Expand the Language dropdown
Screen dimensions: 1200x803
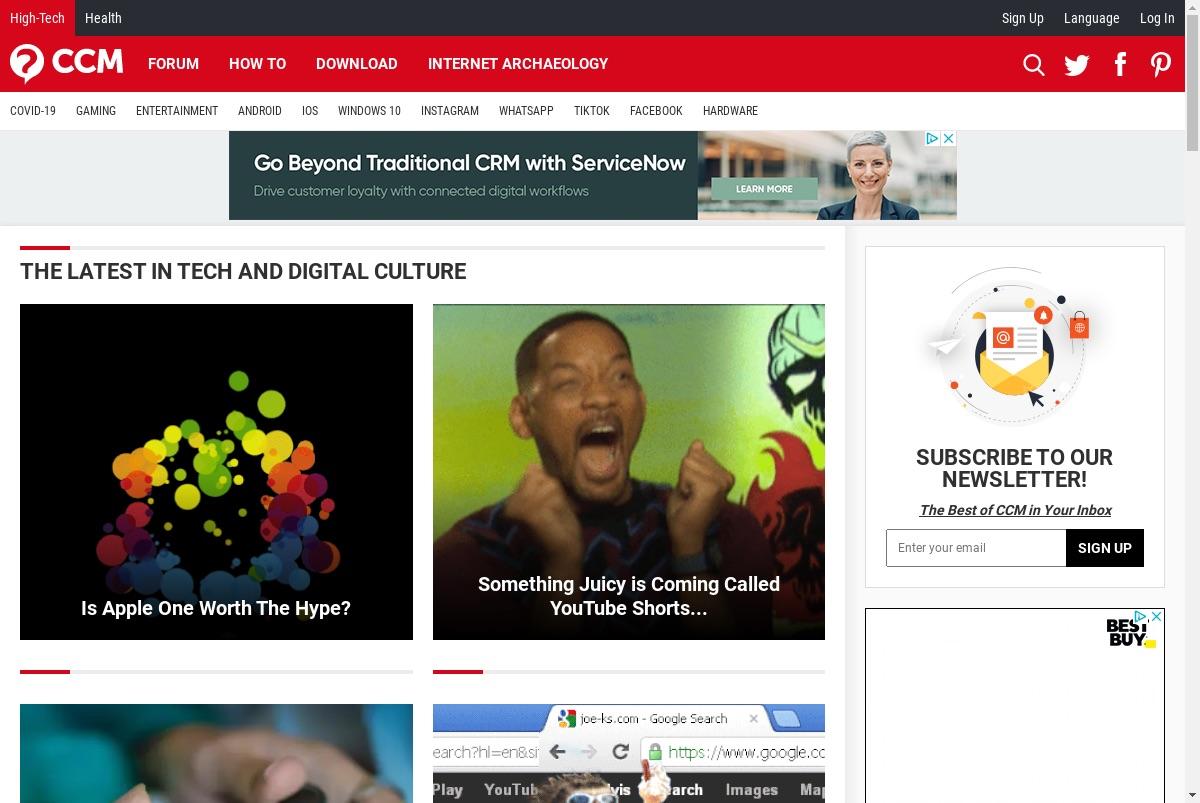coord(1091,18)
